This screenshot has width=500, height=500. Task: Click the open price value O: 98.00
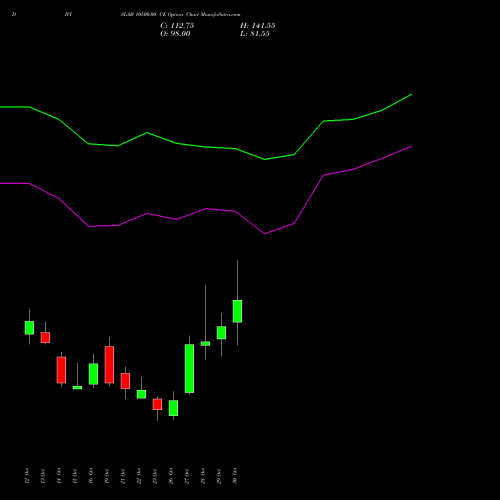pyautogui.click(x=175, y=34)
